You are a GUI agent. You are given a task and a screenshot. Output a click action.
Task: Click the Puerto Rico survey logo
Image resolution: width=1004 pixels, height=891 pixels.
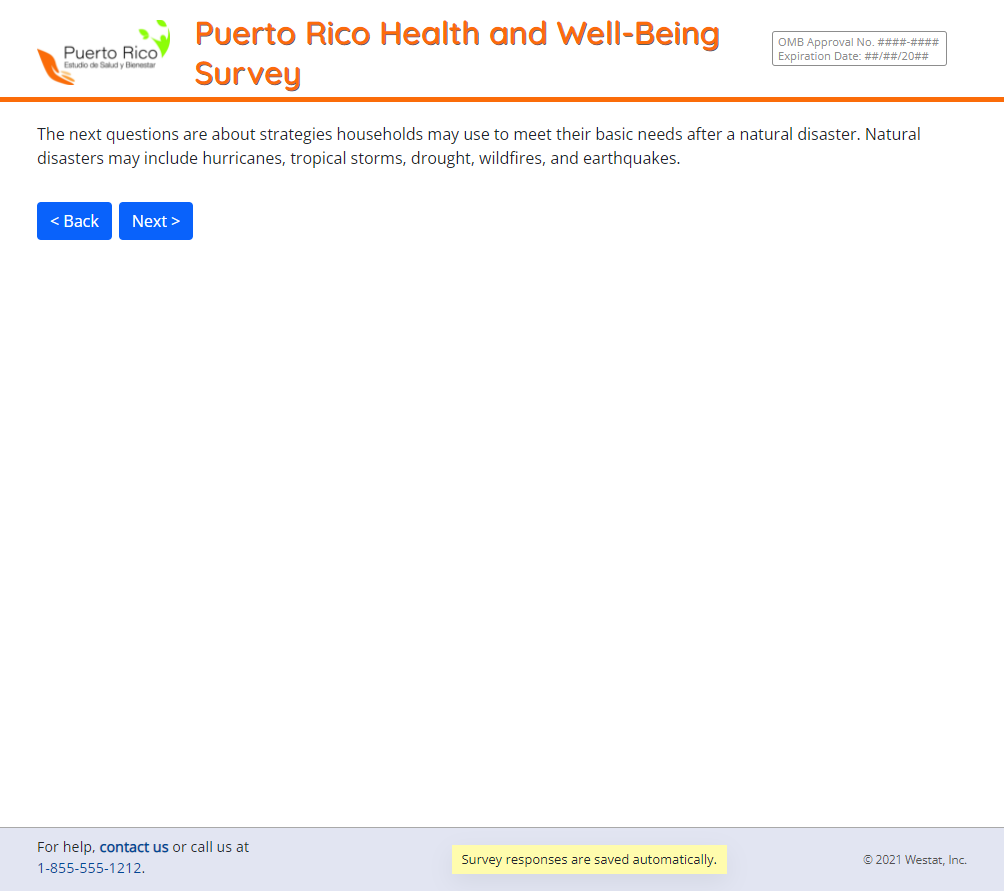[x=104, y=52]
